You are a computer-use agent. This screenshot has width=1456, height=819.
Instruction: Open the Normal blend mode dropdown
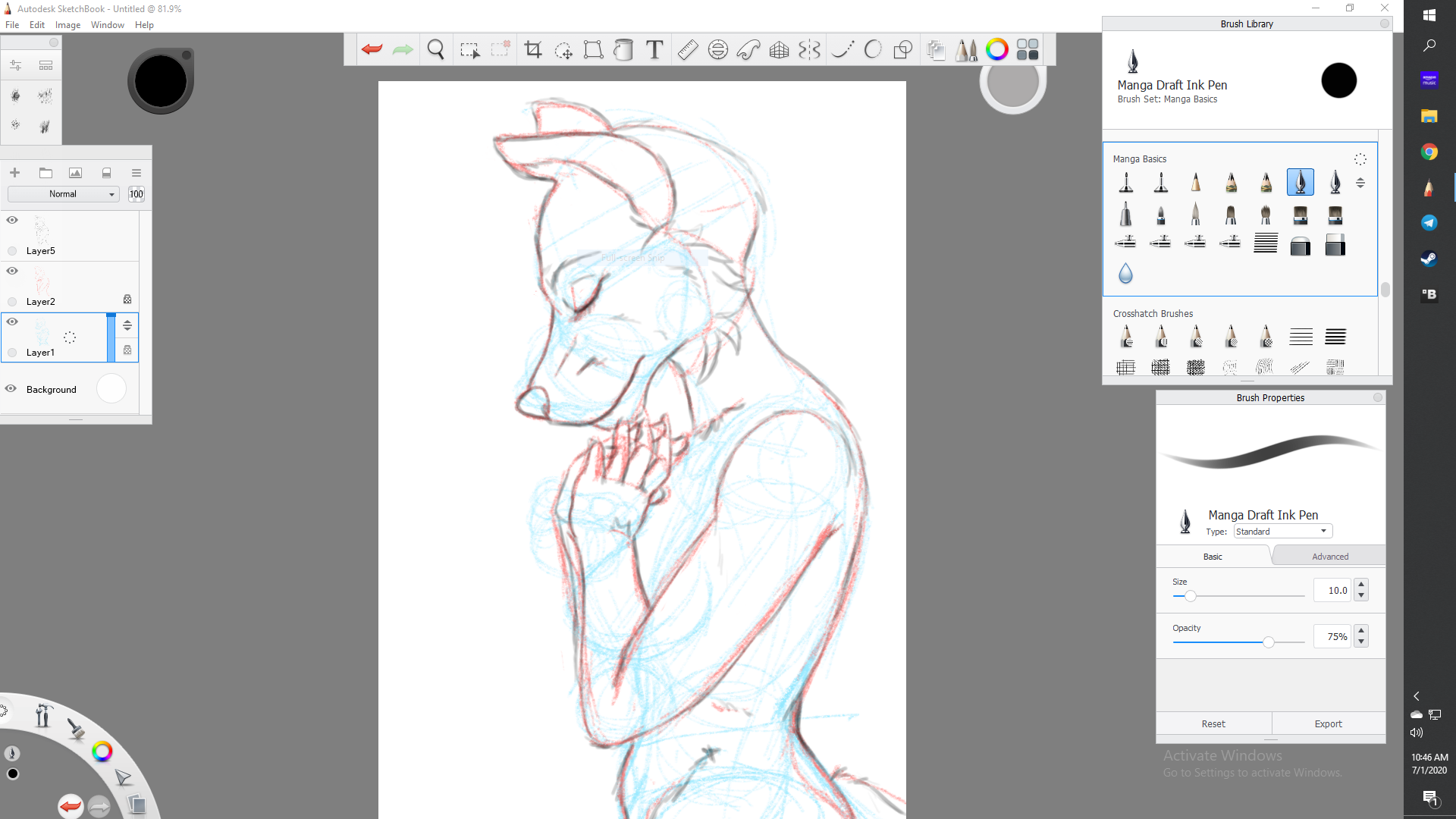[64, 194]
